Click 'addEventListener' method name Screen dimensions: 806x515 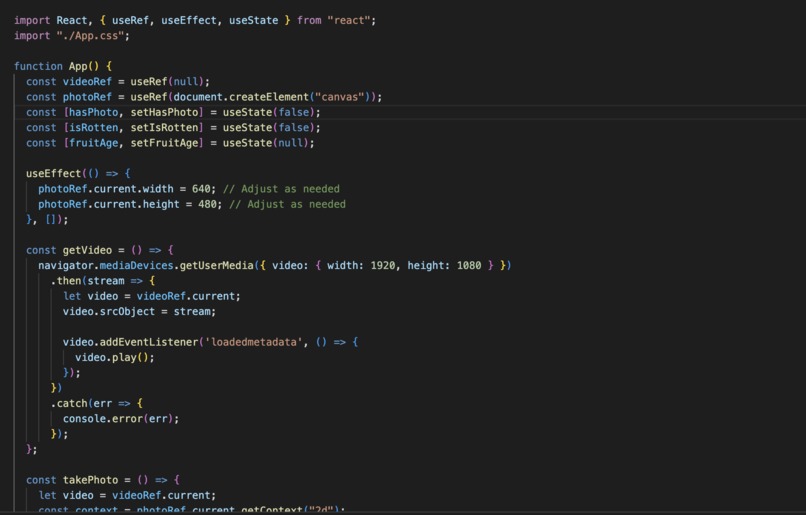[x=149, y=342]
